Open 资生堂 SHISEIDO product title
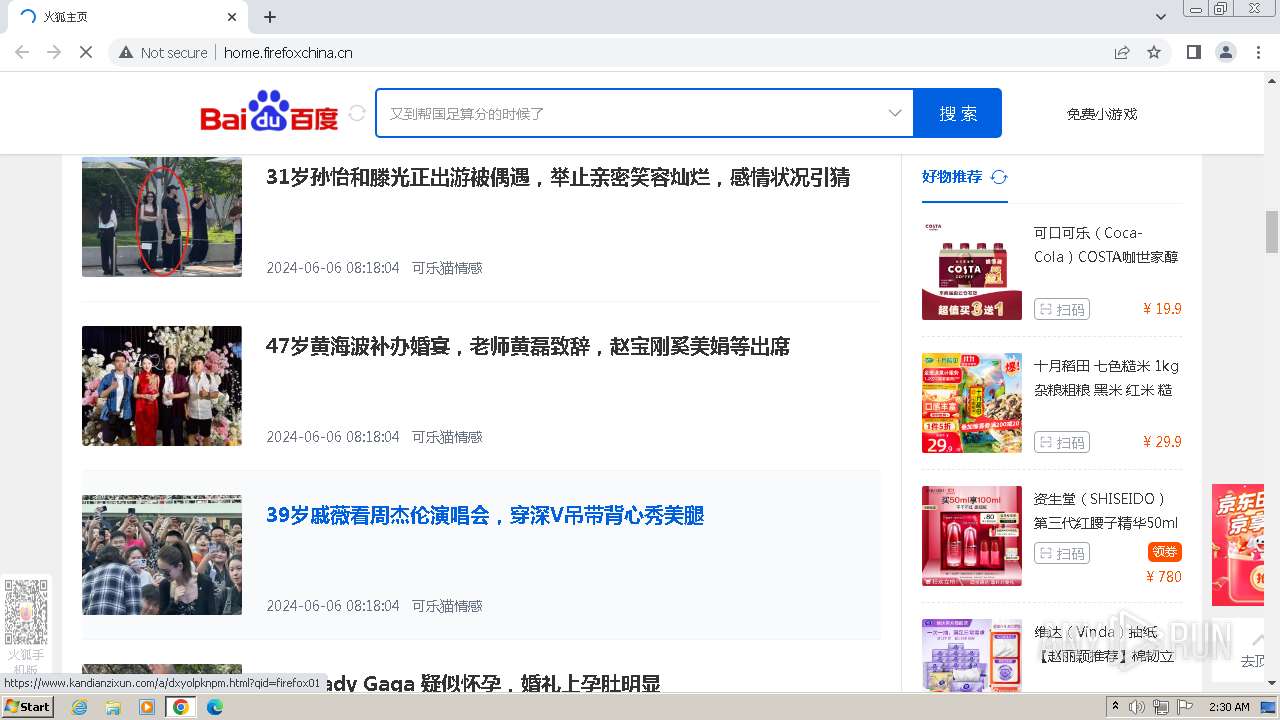 [1106, 511]
